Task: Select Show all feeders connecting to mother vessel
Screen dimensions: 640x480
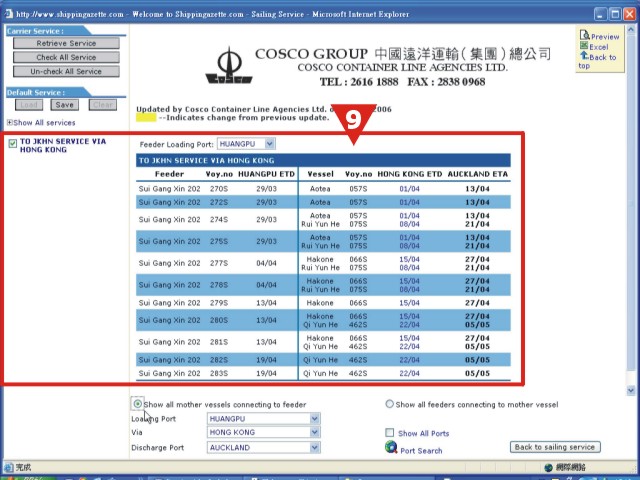Action: (389, 404)
